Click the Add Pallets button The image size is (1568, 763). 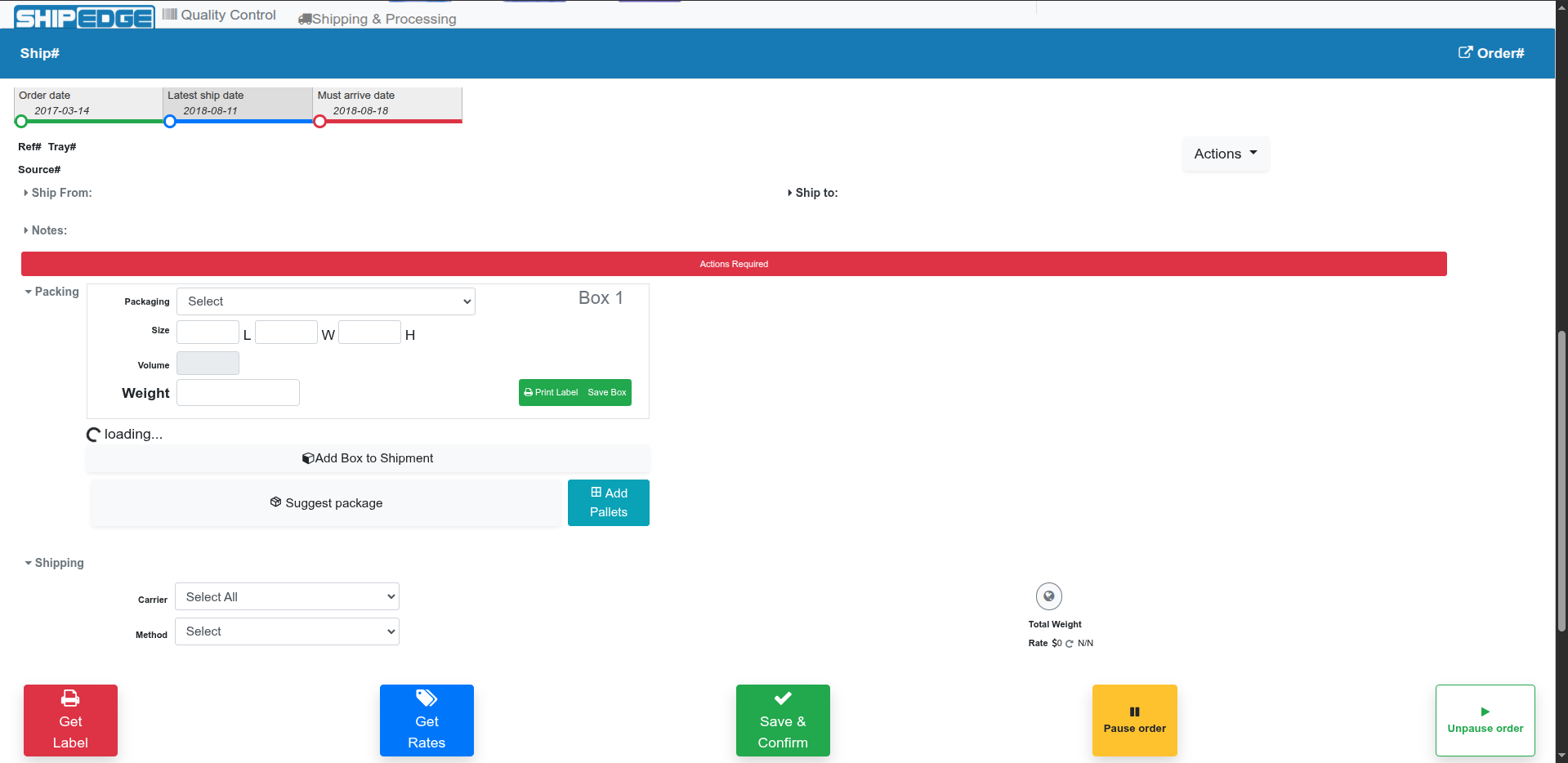point(608,502)
